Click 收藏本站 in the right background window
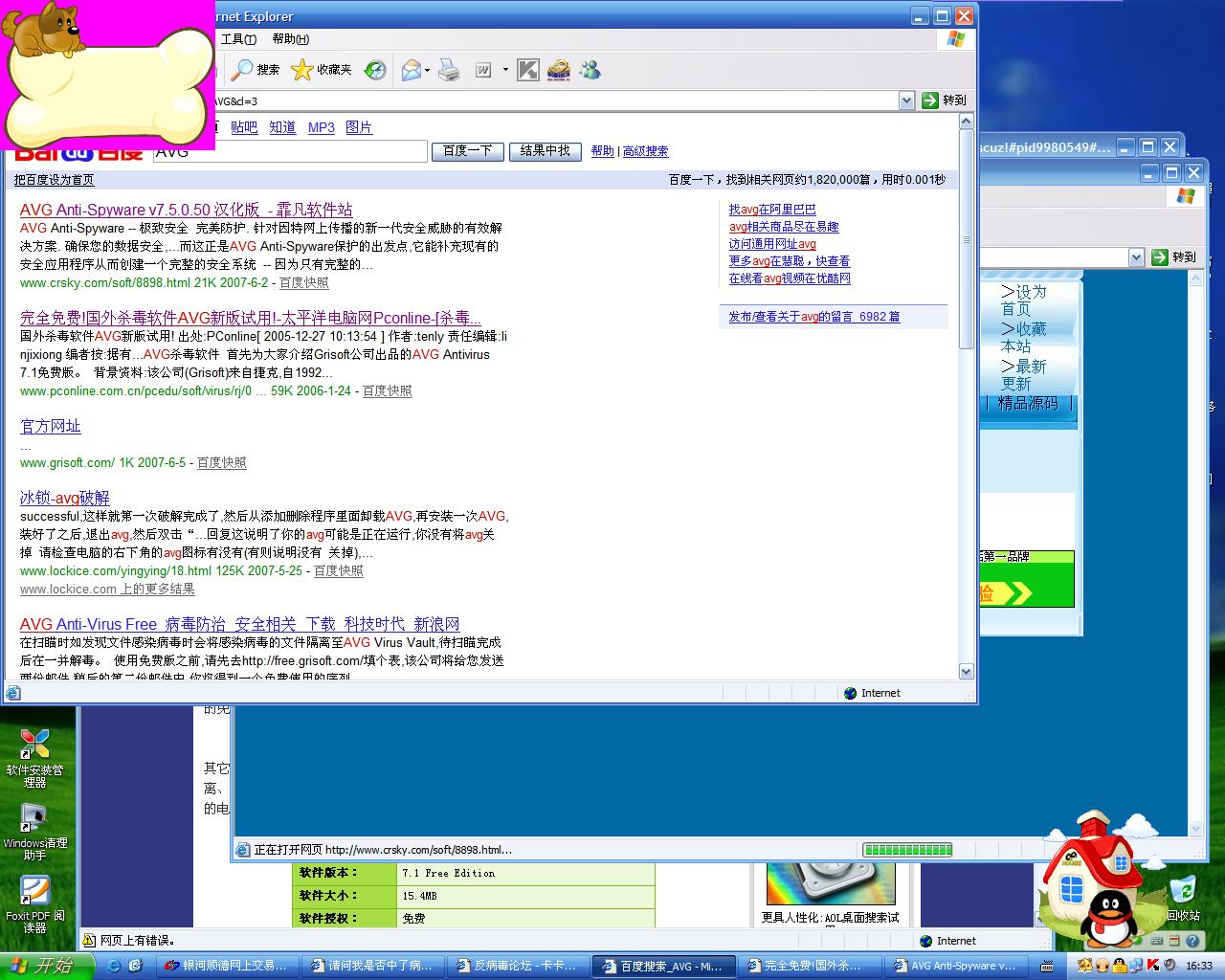The height and width of the screenshot is (980, 1225). pyautogui.click(x=1024, y=338)
